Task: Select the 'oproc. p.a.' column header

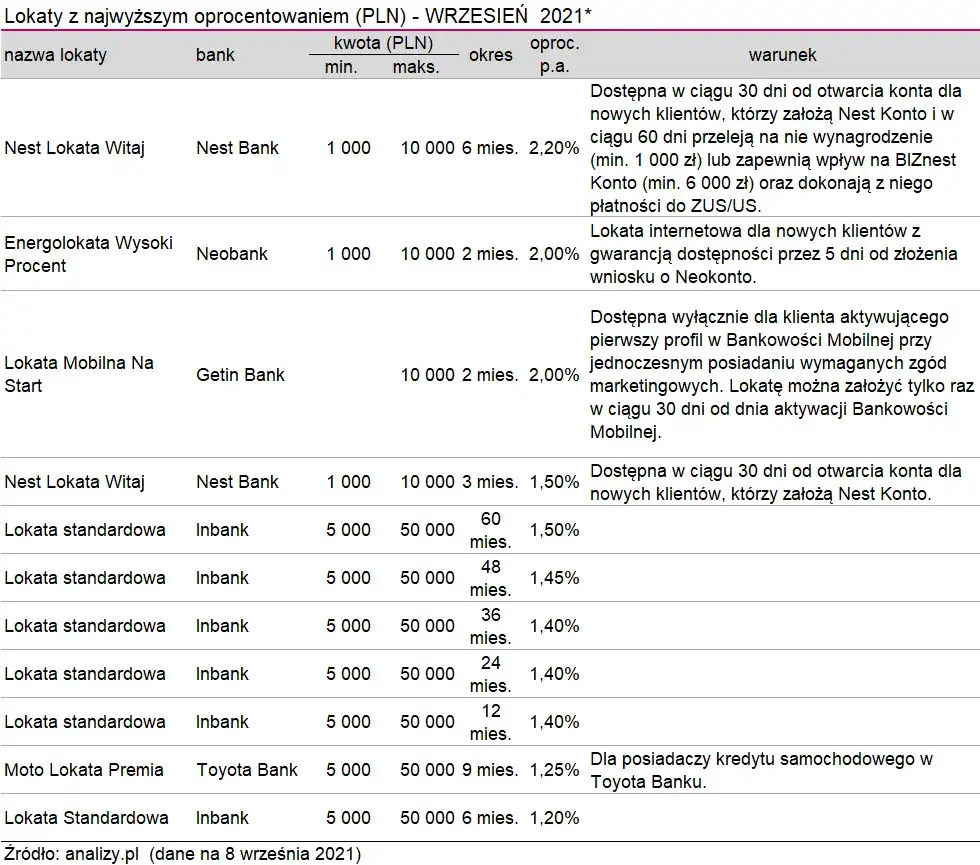Action: pyautogui.click(x=554, y=54)
